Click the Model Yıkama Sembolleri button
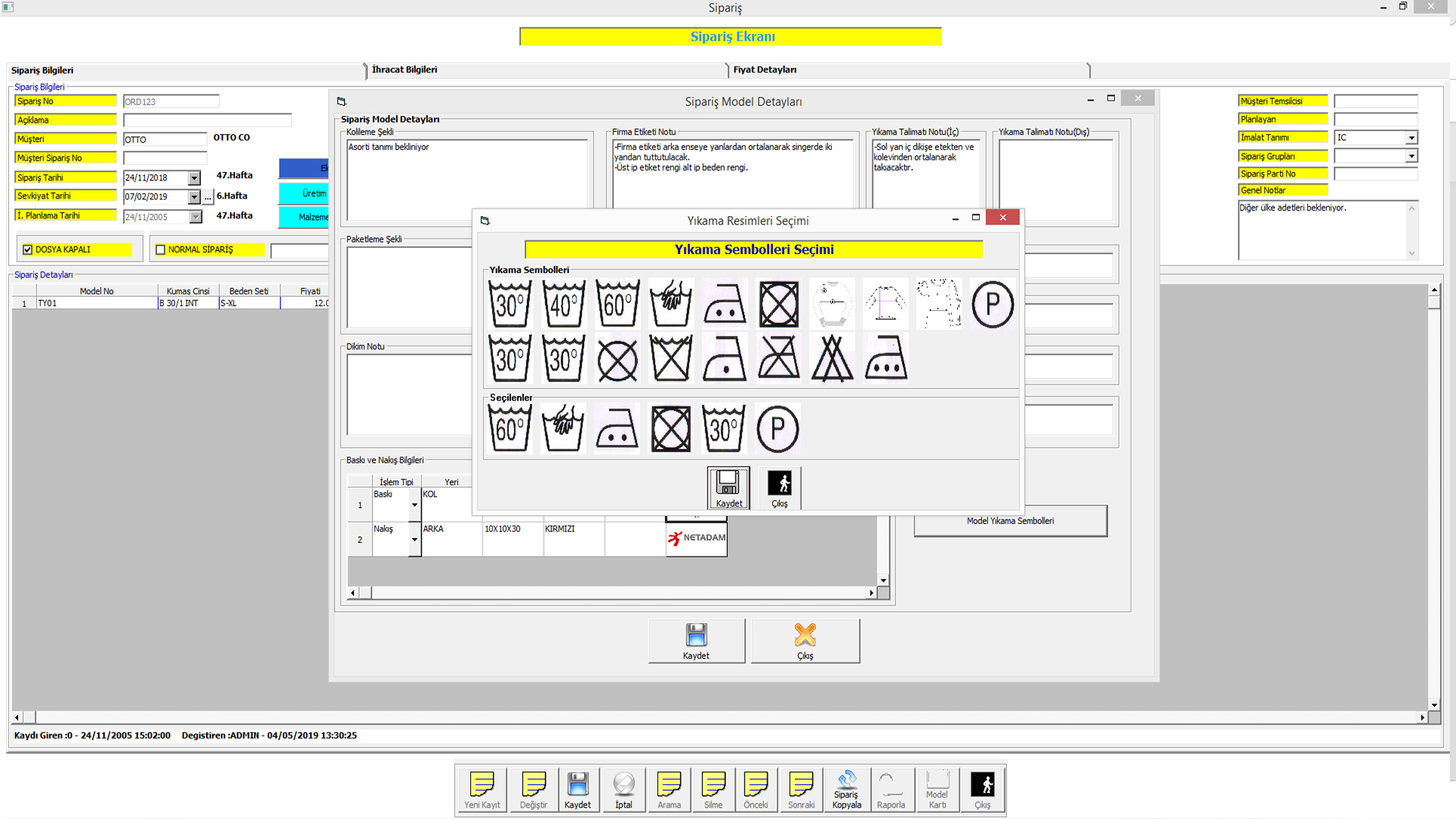This screenshot has width=1456, height=819. [x=1010, y=521]
